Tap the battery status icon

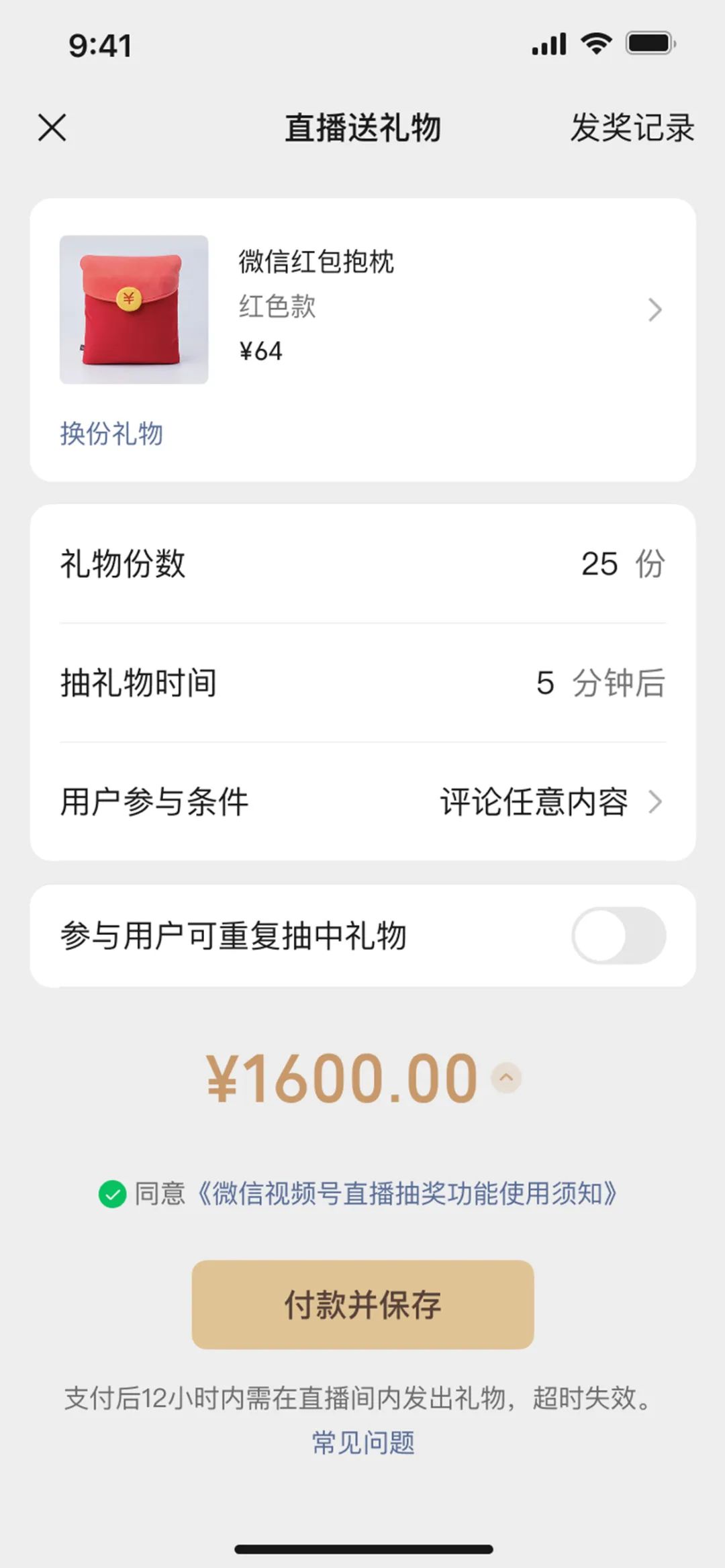[650, 44]
